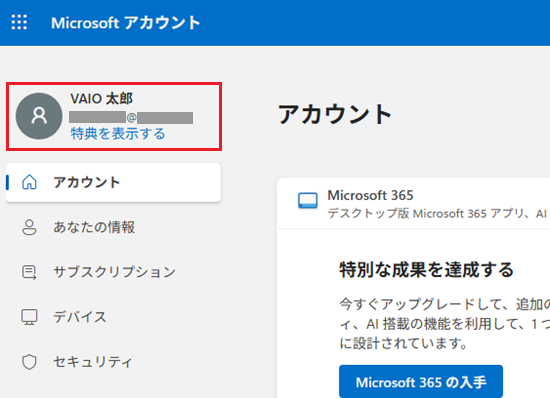Screen dimensions: 550x398
Task: Click the アカウント page heading
Action: [x=335, y=114]
